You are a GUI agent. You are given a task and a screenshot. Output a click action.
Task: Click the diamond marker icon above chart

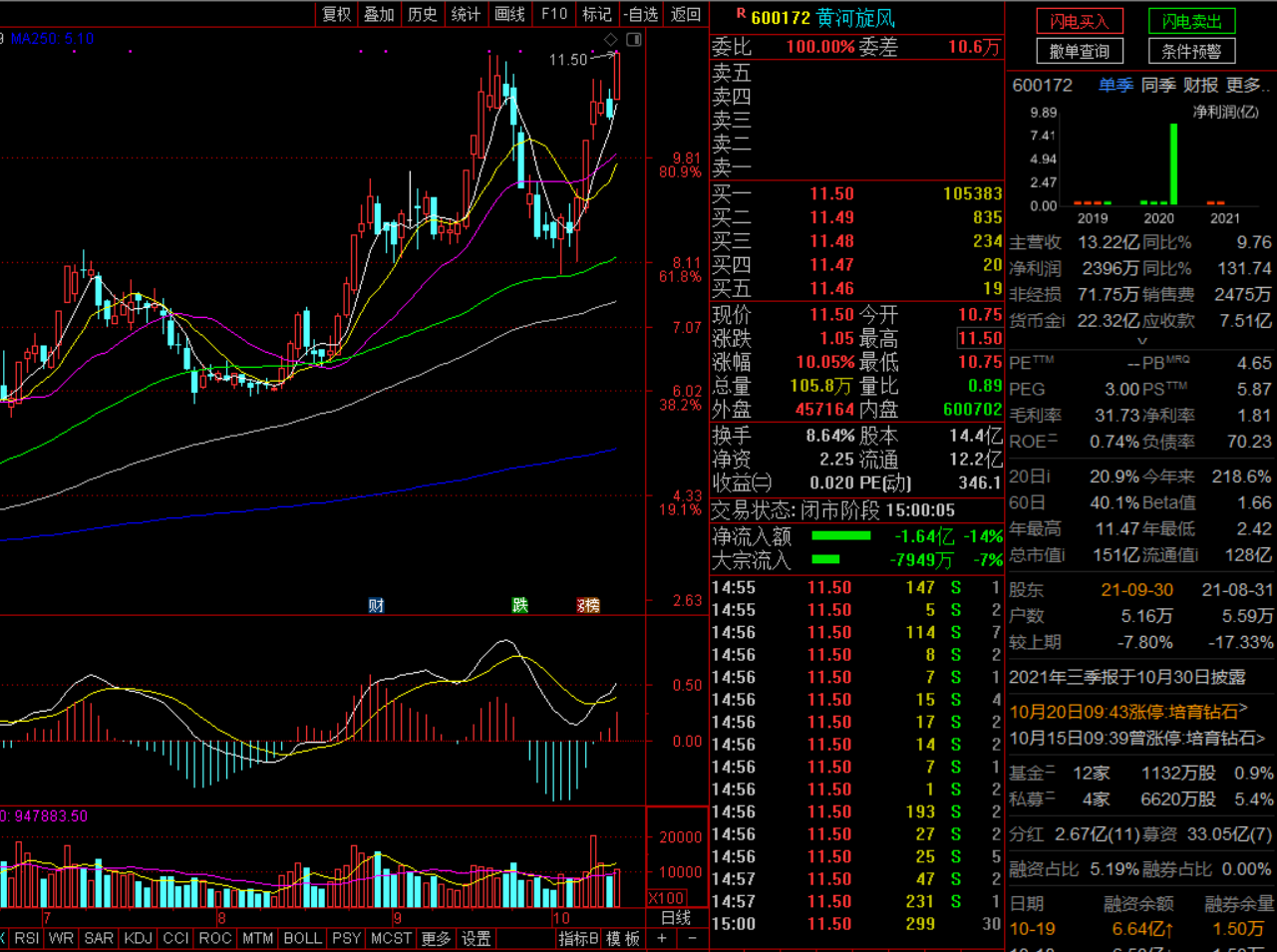(x=611, y=40)
